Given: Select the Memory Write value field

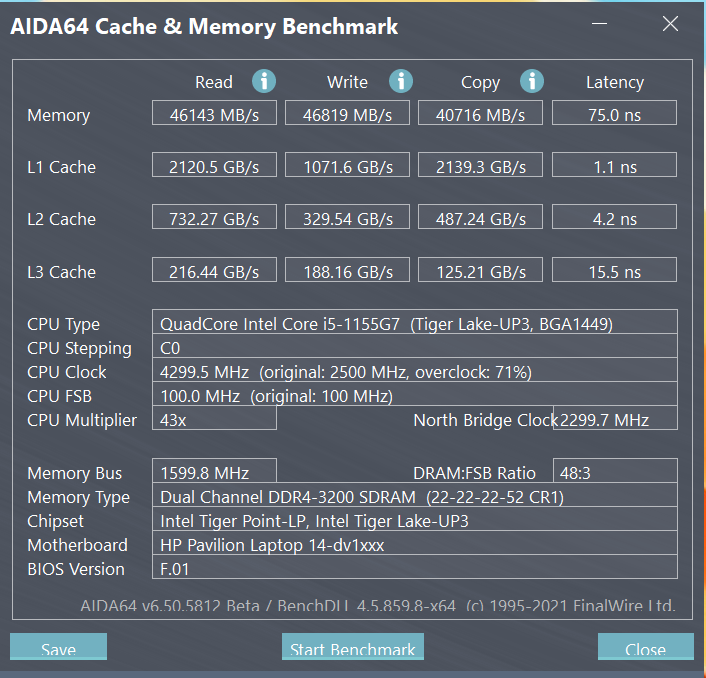Looking at the screenshot, I should 347,114.
